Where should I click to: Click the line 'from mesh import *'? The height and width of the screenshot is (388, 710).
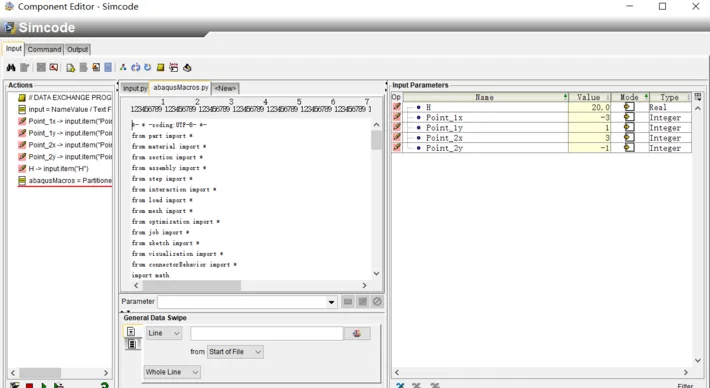[162, 211]
